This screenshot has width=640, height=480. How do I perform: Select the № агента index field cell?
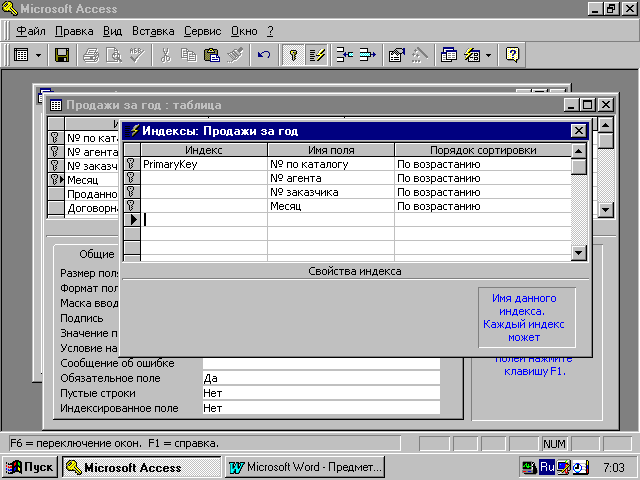[331, 178]
